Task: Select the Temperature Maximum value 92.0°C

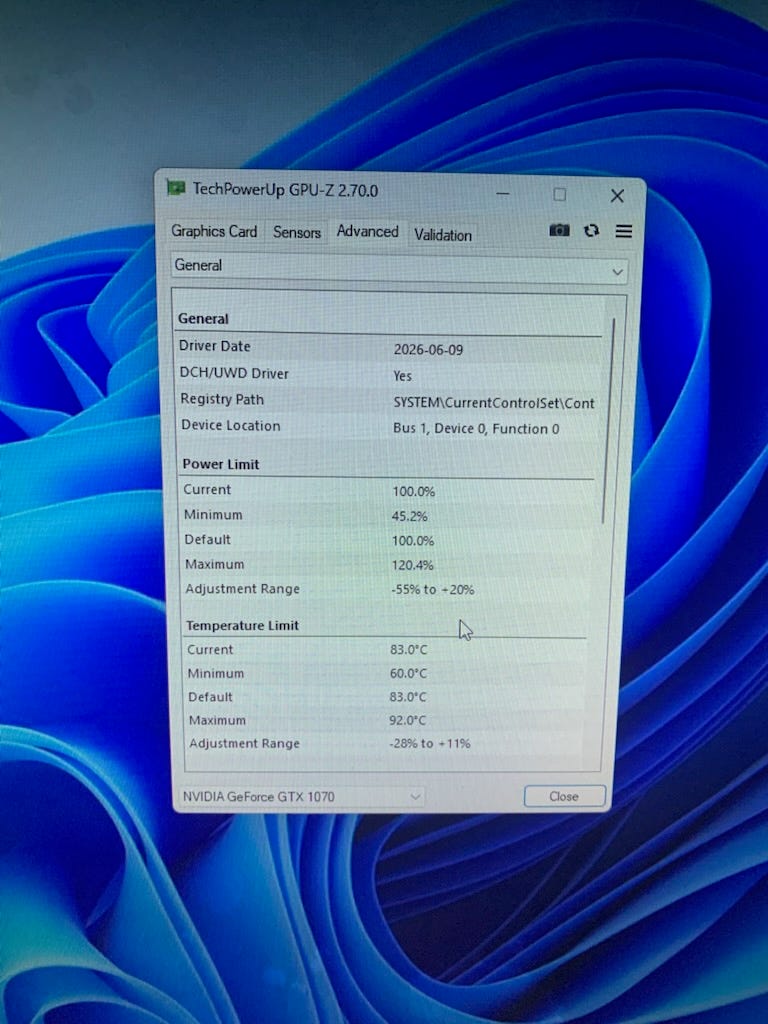Action: pos(408,720)
